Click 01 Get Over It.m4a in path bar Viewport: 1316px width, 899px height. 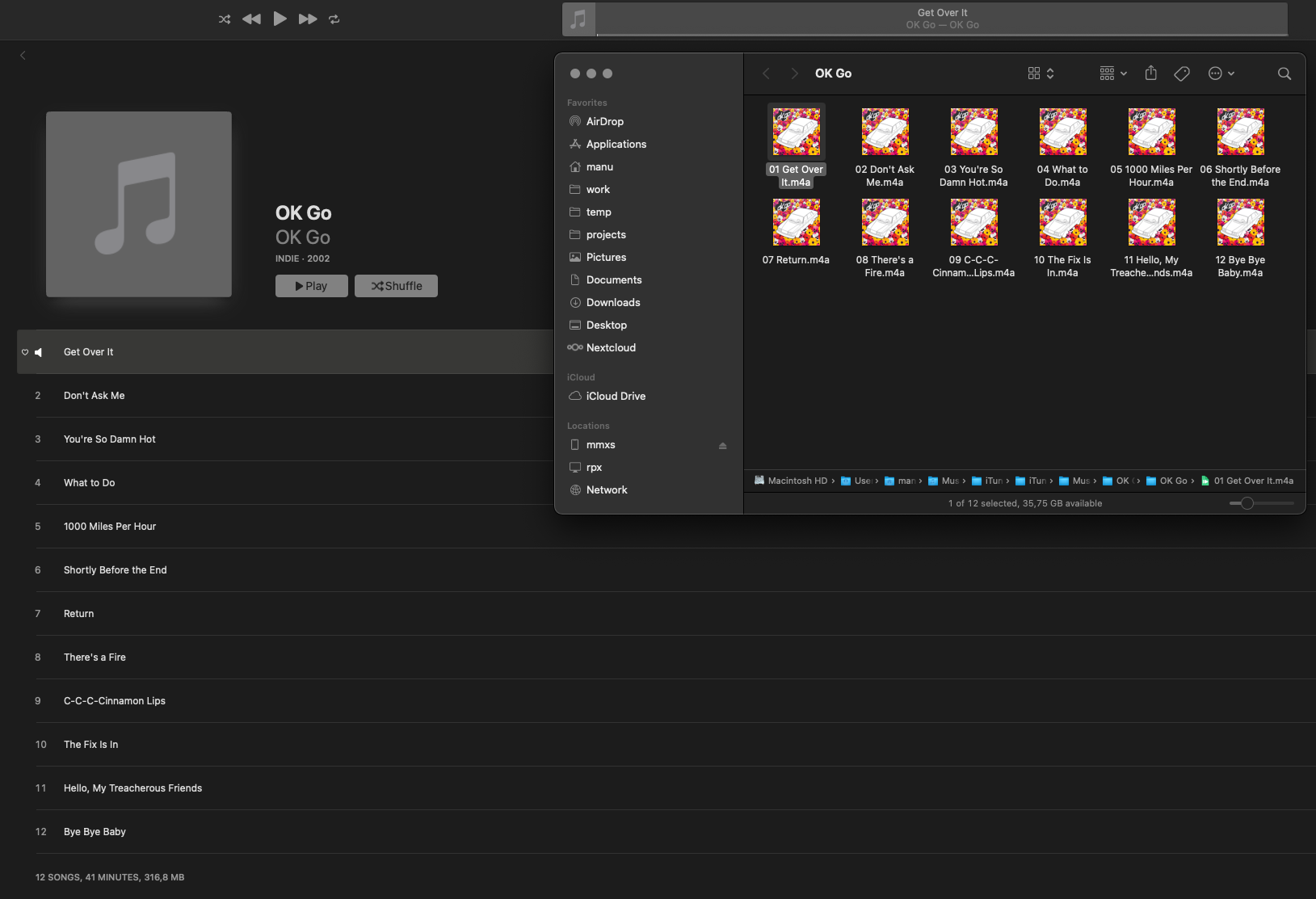[x=1247, y=481]
